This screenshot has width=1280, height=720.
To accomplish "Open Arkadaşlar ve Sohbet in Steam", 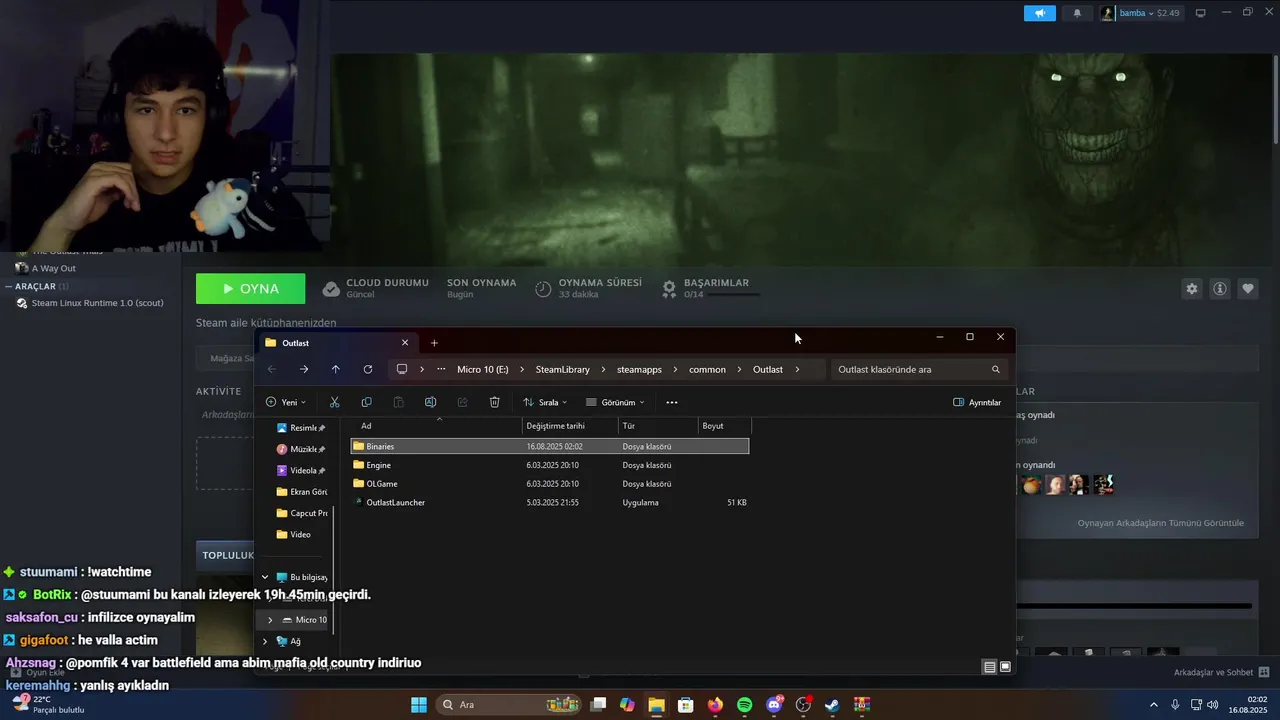I will click(1221, 672).
